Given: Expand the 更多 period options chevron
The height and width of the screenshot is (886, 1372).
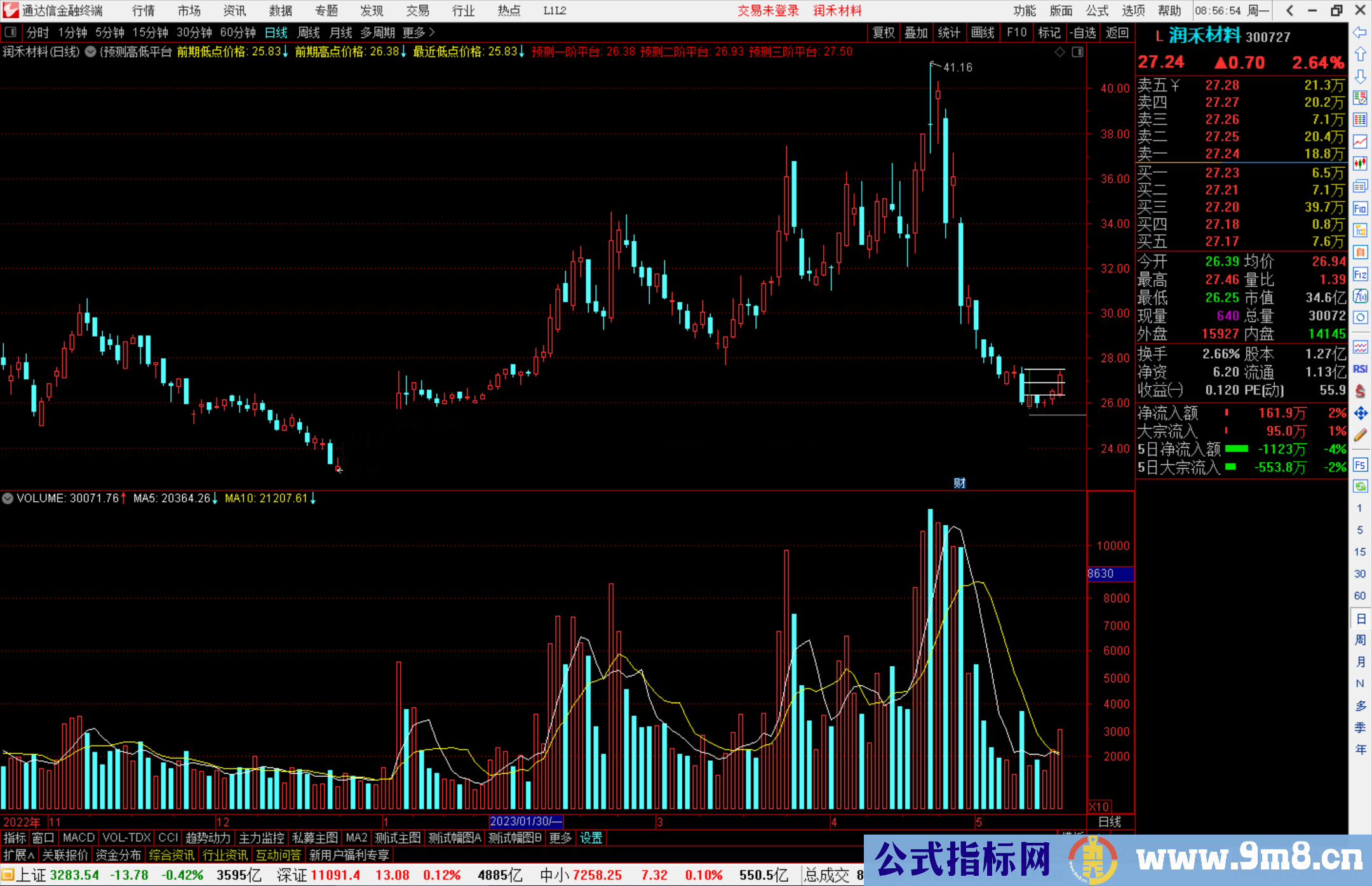Looking at the screenshot, I should 432,32.
